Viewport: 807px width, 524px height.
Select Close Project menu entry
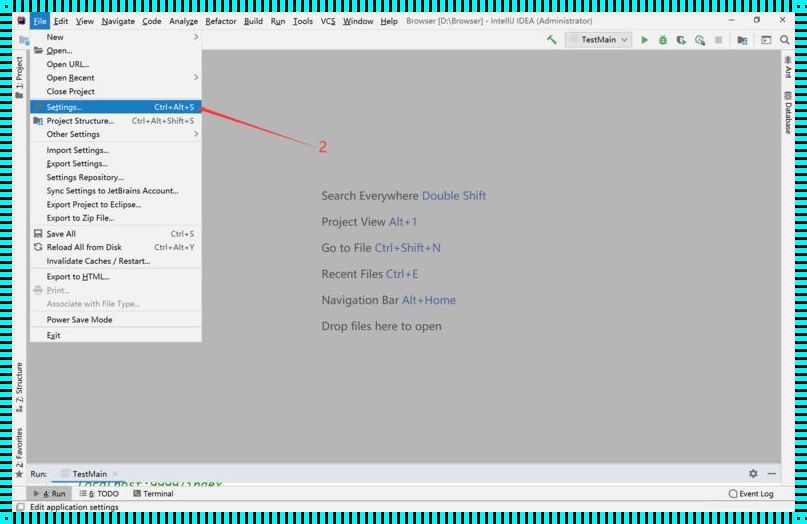point(116,92)
